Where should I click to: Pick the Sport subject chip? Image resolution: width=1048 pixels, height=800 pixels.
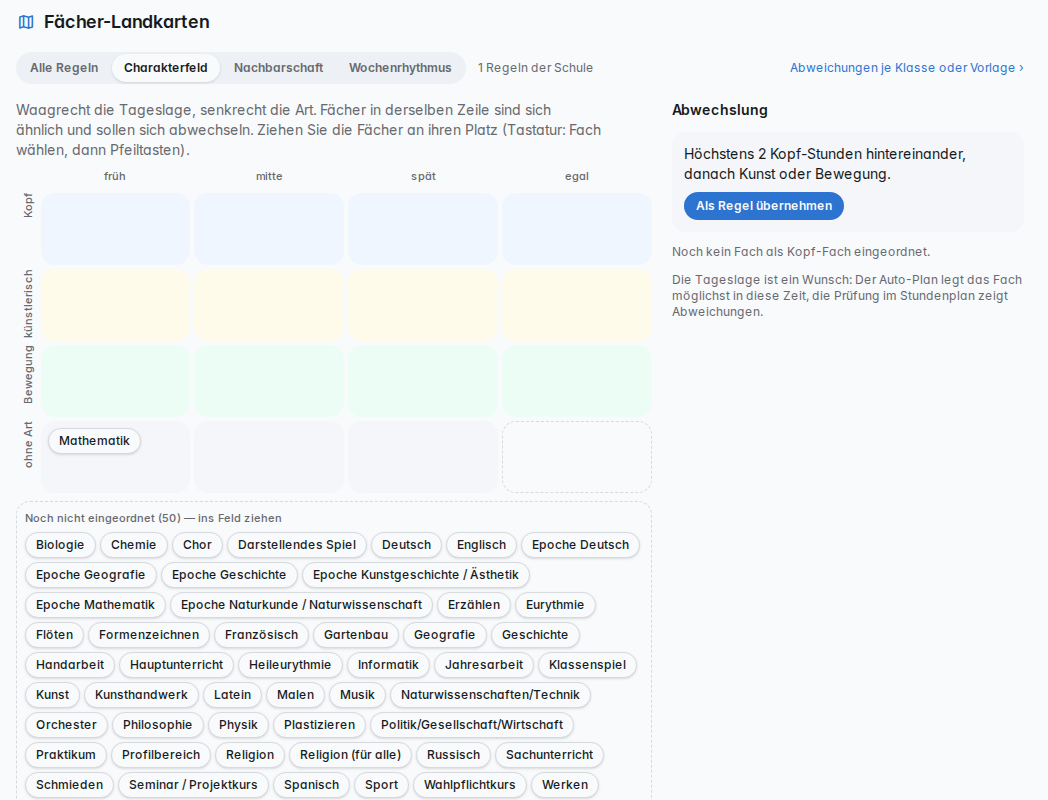pyautogui.click(x=382, y=785)
